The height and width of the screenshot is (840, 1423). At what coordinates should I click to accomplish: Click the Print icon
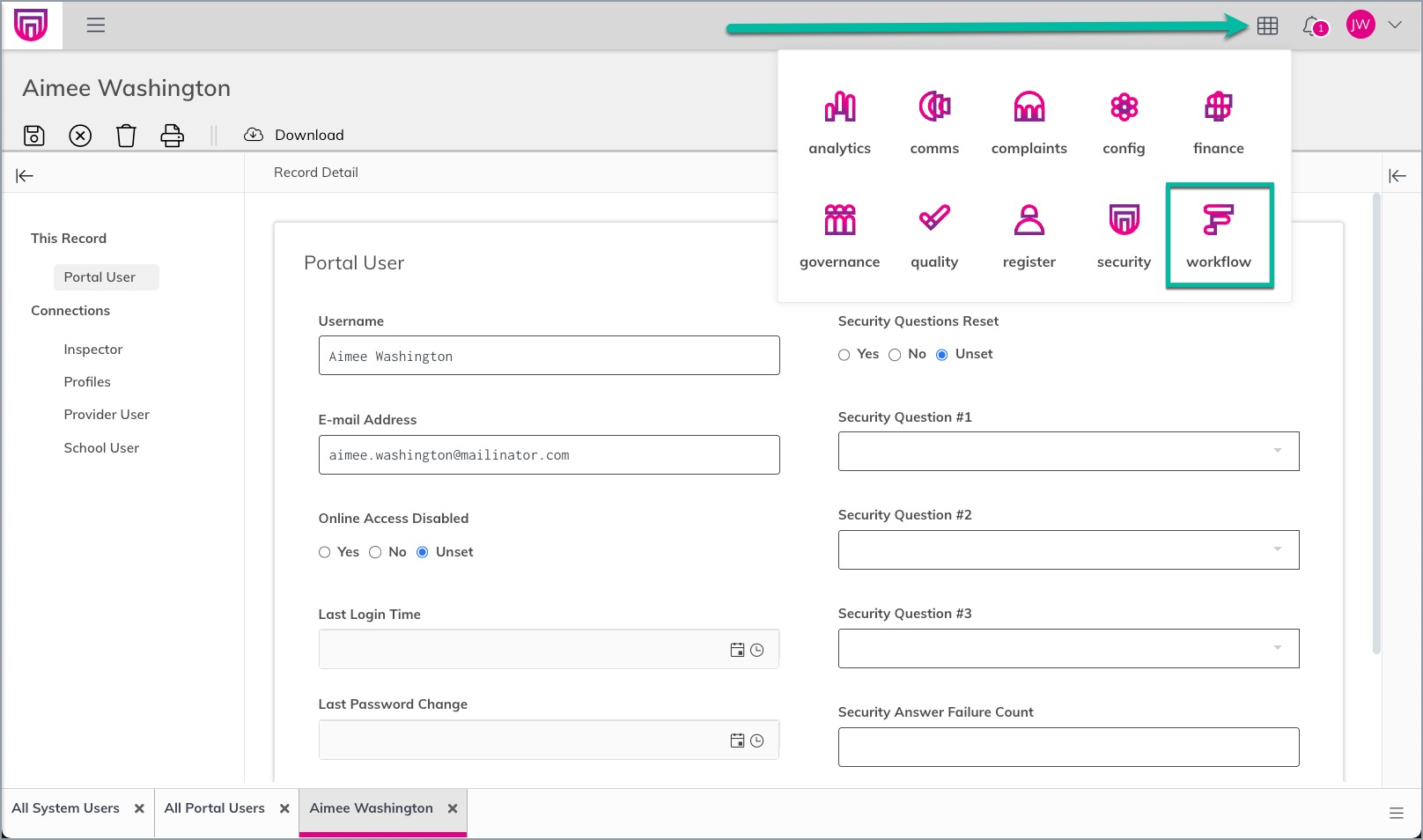pyautogui.click(x=172, y=136)
